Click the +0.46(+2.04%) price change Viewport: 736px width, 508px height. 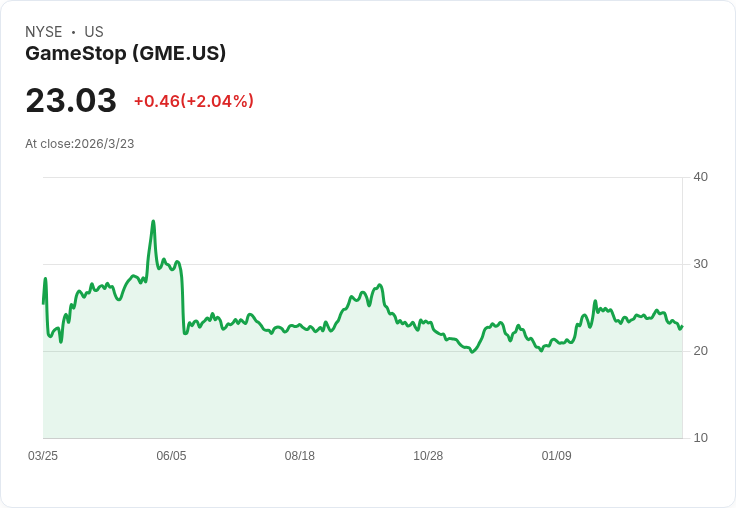pyautogui.click(x=193, y=101)
